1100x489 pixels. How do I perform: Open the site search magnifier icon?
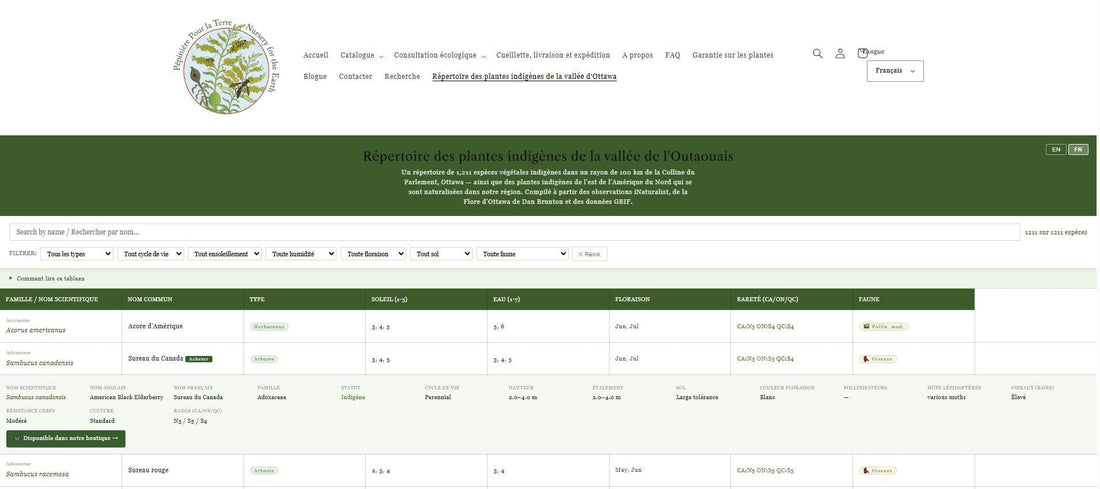[x=817, y=53]
